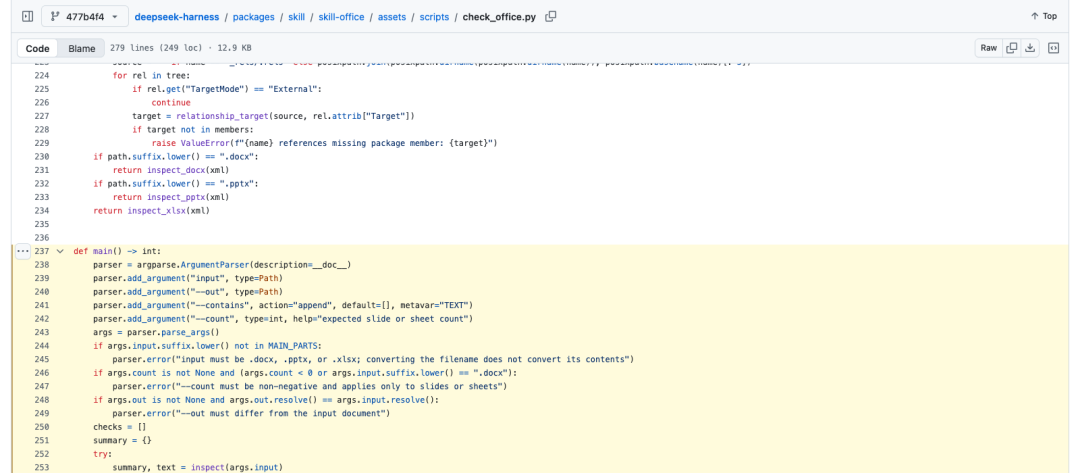Open the 477b4f4 branch dropdown

[85, 16]
